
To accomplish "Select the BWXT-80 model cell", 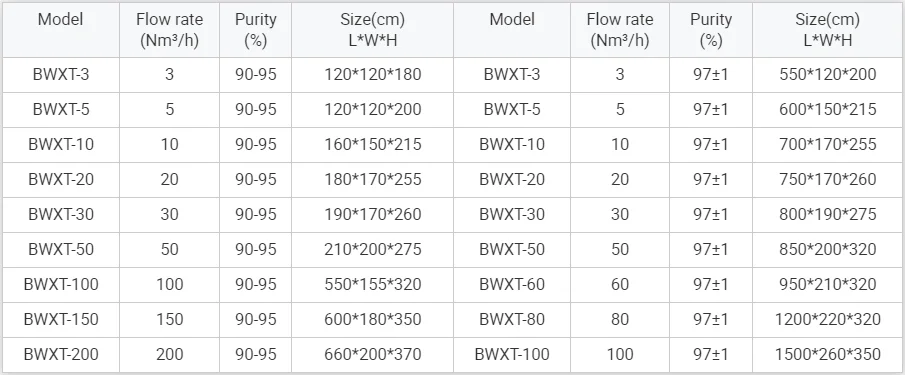I will [511, 319].
